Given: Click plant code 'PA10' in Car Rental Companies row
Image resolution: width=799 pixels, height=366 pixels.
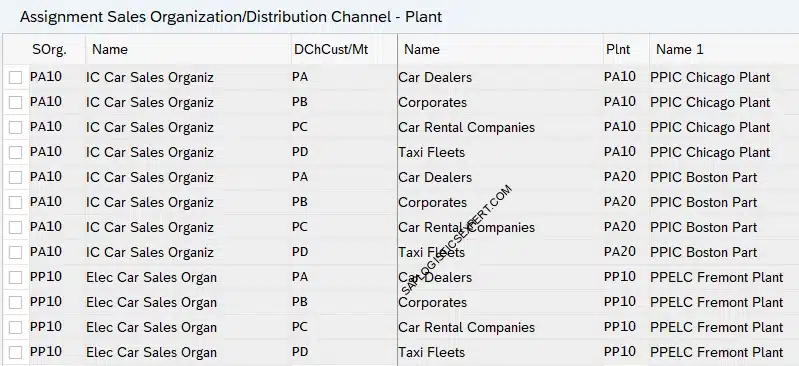Looking at the screenshot, I should click(620, 127).
